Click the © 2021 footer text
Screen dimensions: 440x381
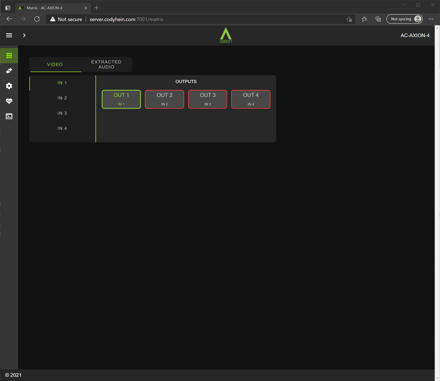click(x=13, y=375)
